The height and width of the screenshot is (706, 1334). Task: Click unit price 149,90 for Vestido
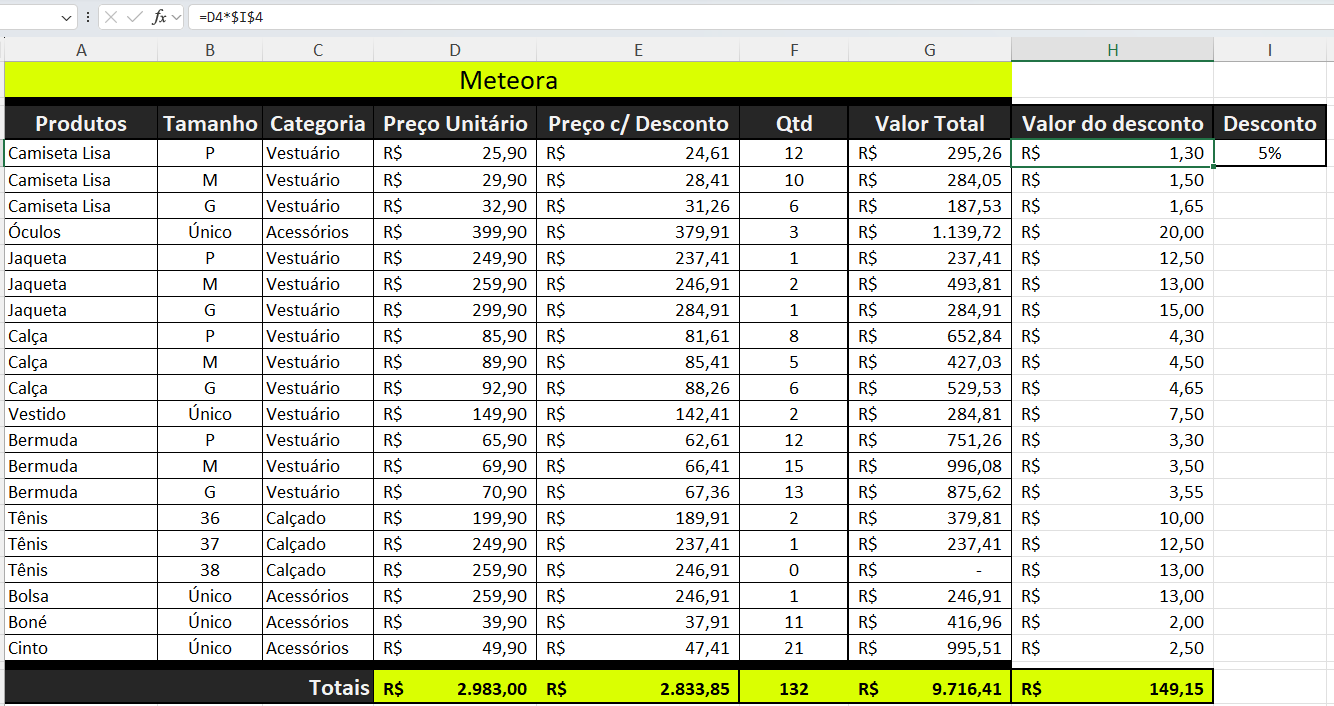click(455, 414)
